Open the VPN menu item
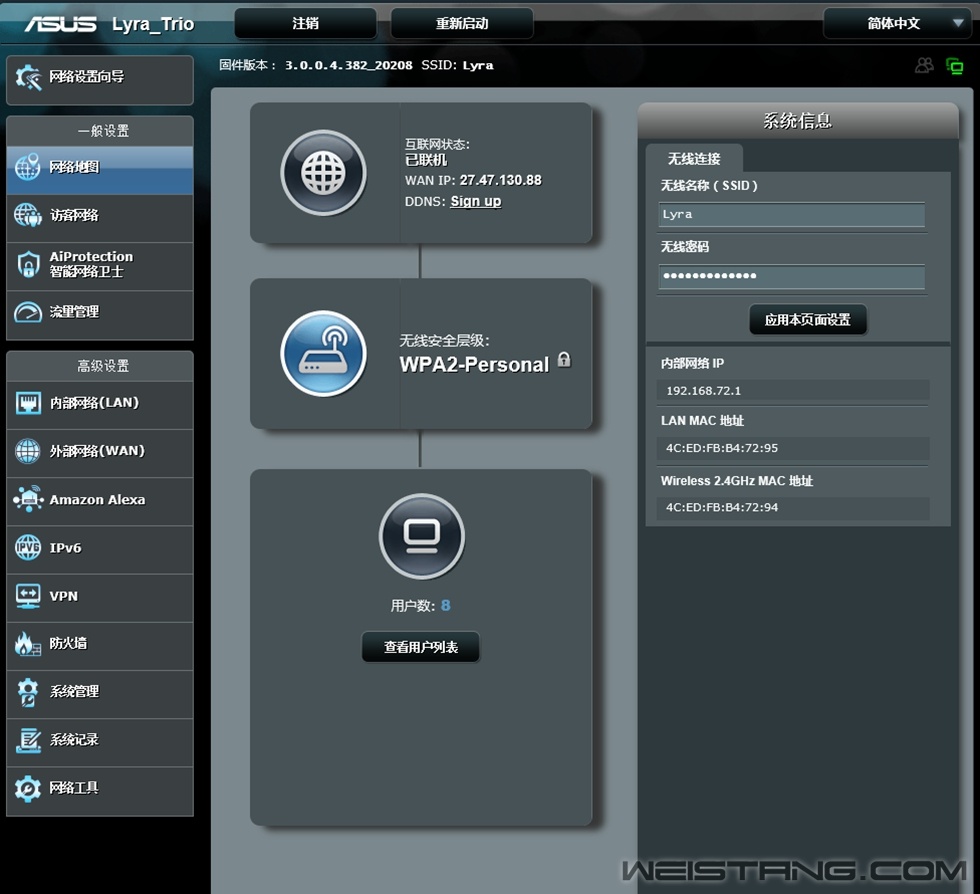 pyautogui.click(x=99, y=595)
